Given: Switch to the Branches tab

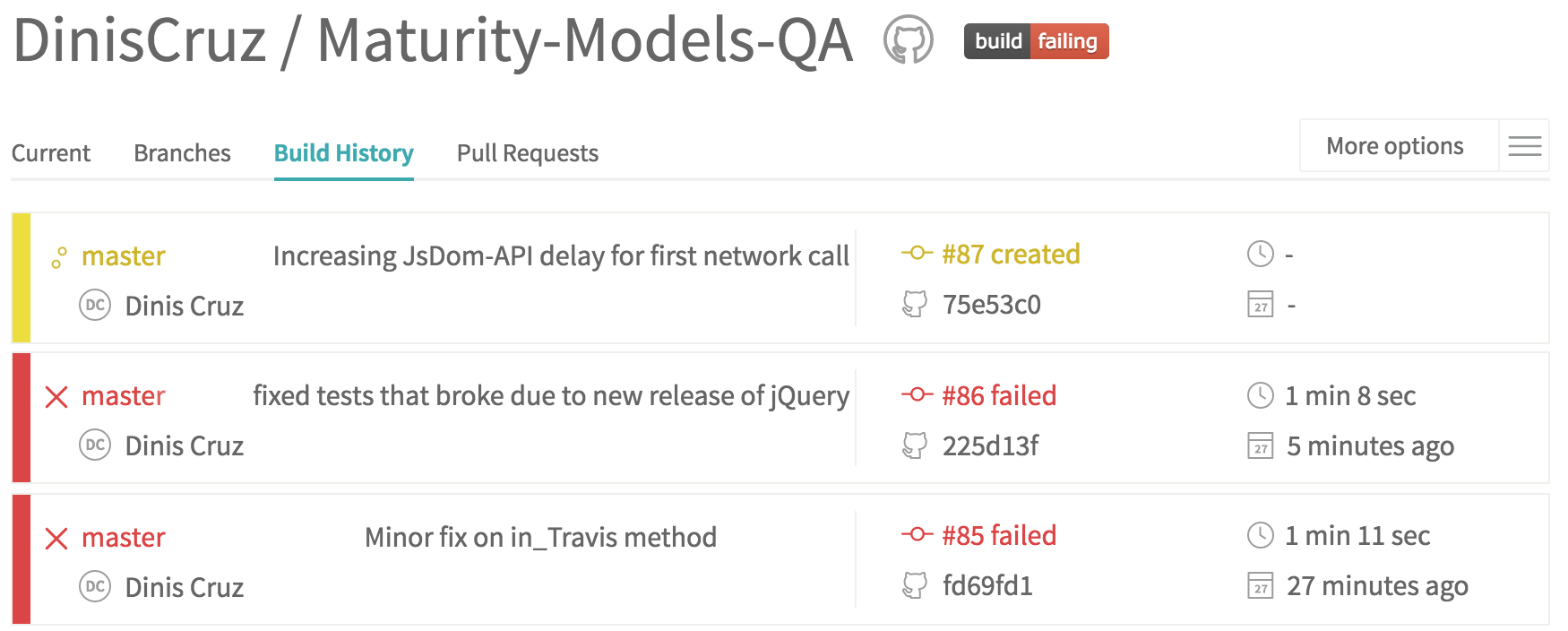Looking at the screenshot, I should [182, 153].
